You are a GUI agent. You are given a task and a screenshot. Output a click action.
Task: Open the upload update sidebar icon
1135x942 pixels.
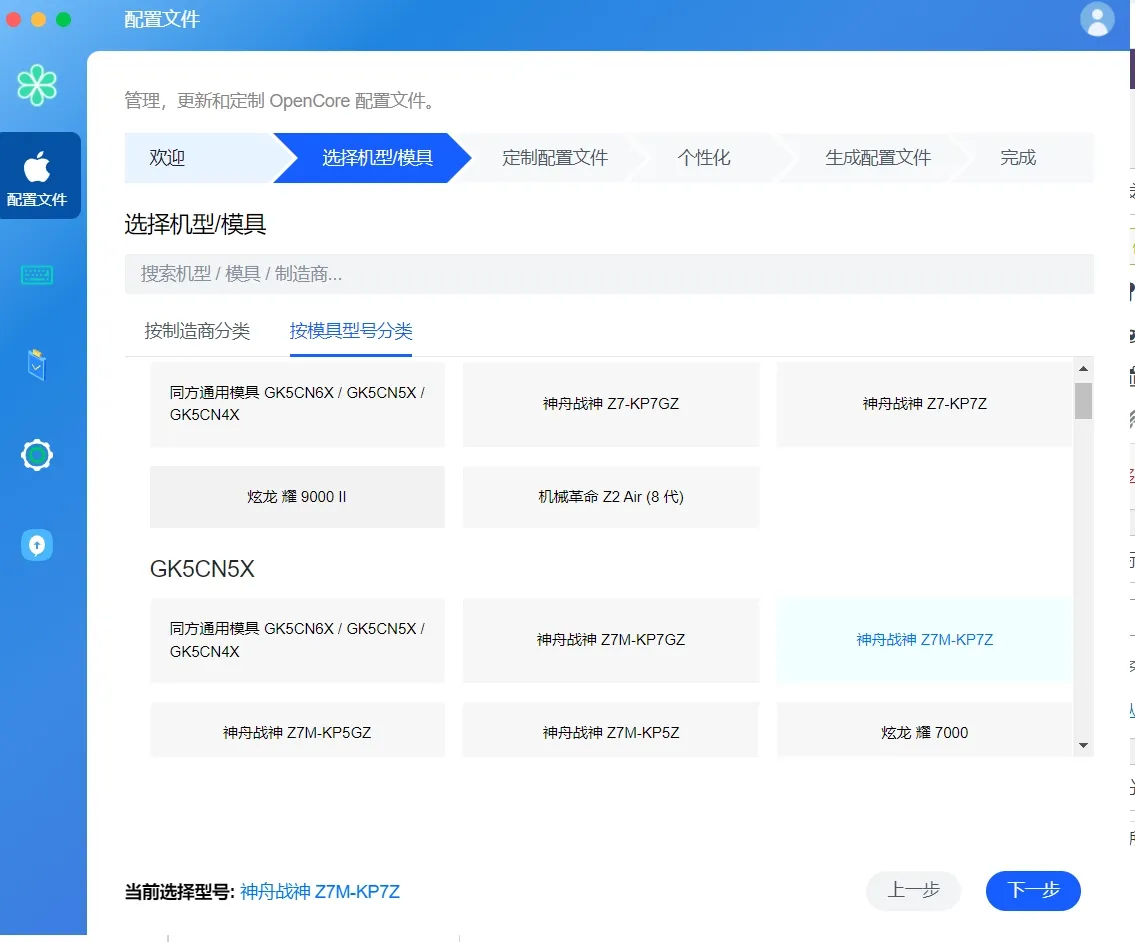37,545
